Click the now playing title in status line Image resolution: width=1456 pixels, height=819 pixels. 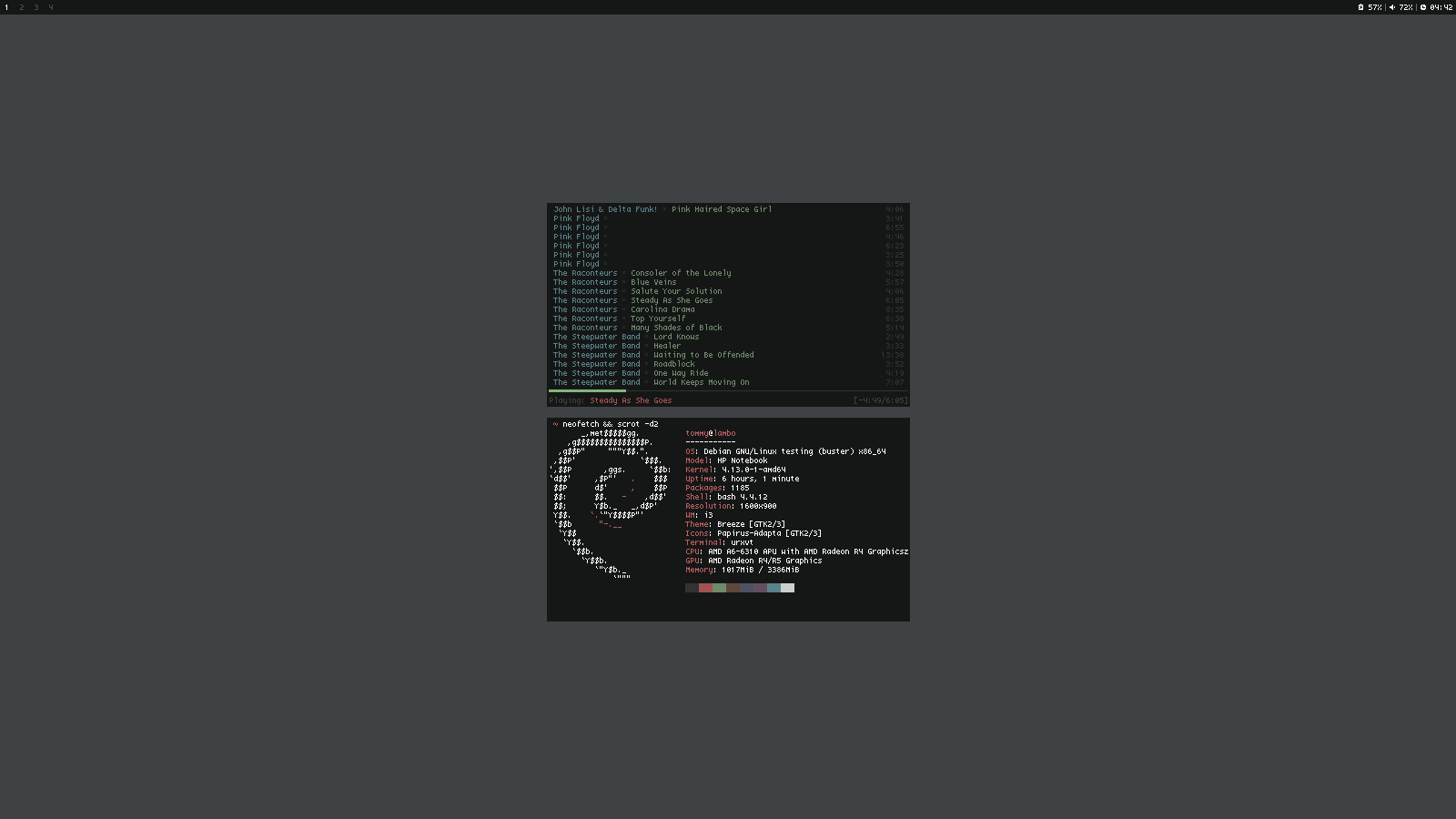click(x=631, y=400)
